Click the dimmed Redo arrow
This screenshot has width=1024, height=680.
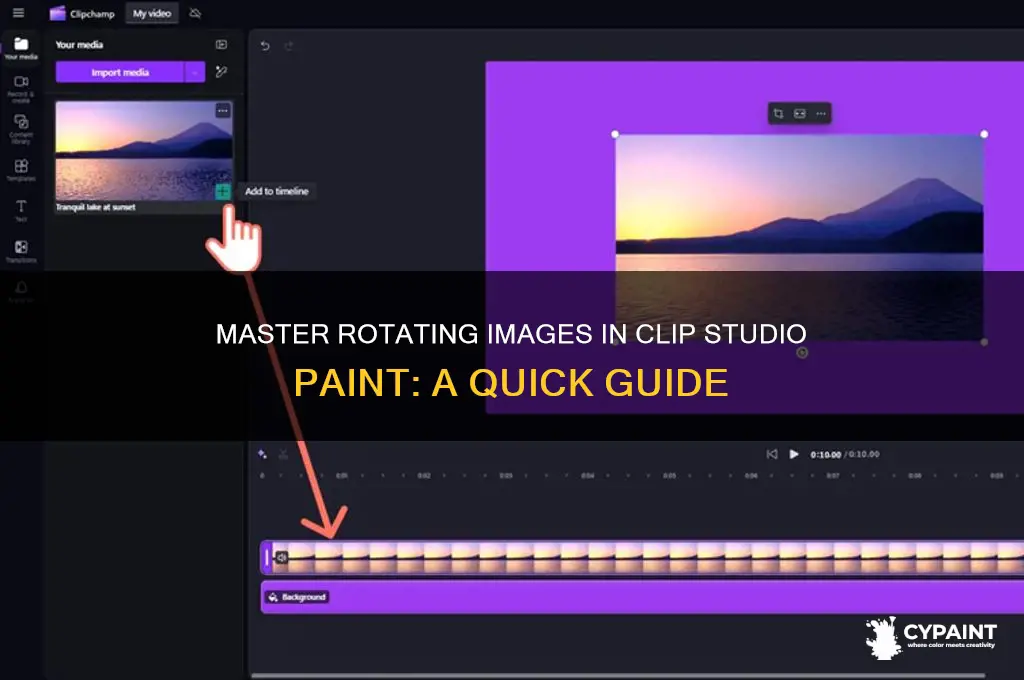coord(289,46)
